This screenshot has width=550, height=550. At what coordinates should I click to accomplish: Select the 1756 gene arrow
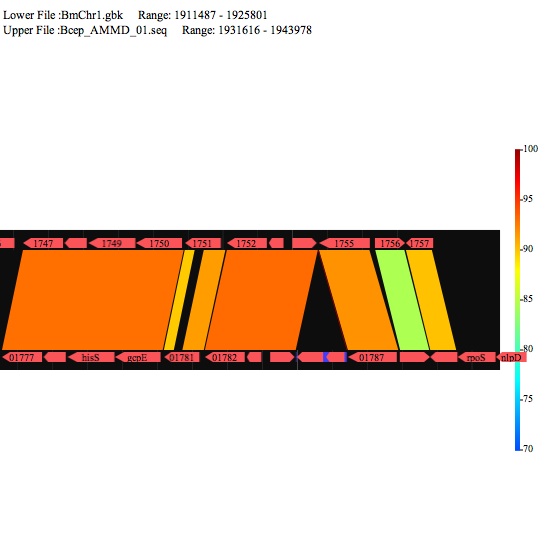pos(390,243)
